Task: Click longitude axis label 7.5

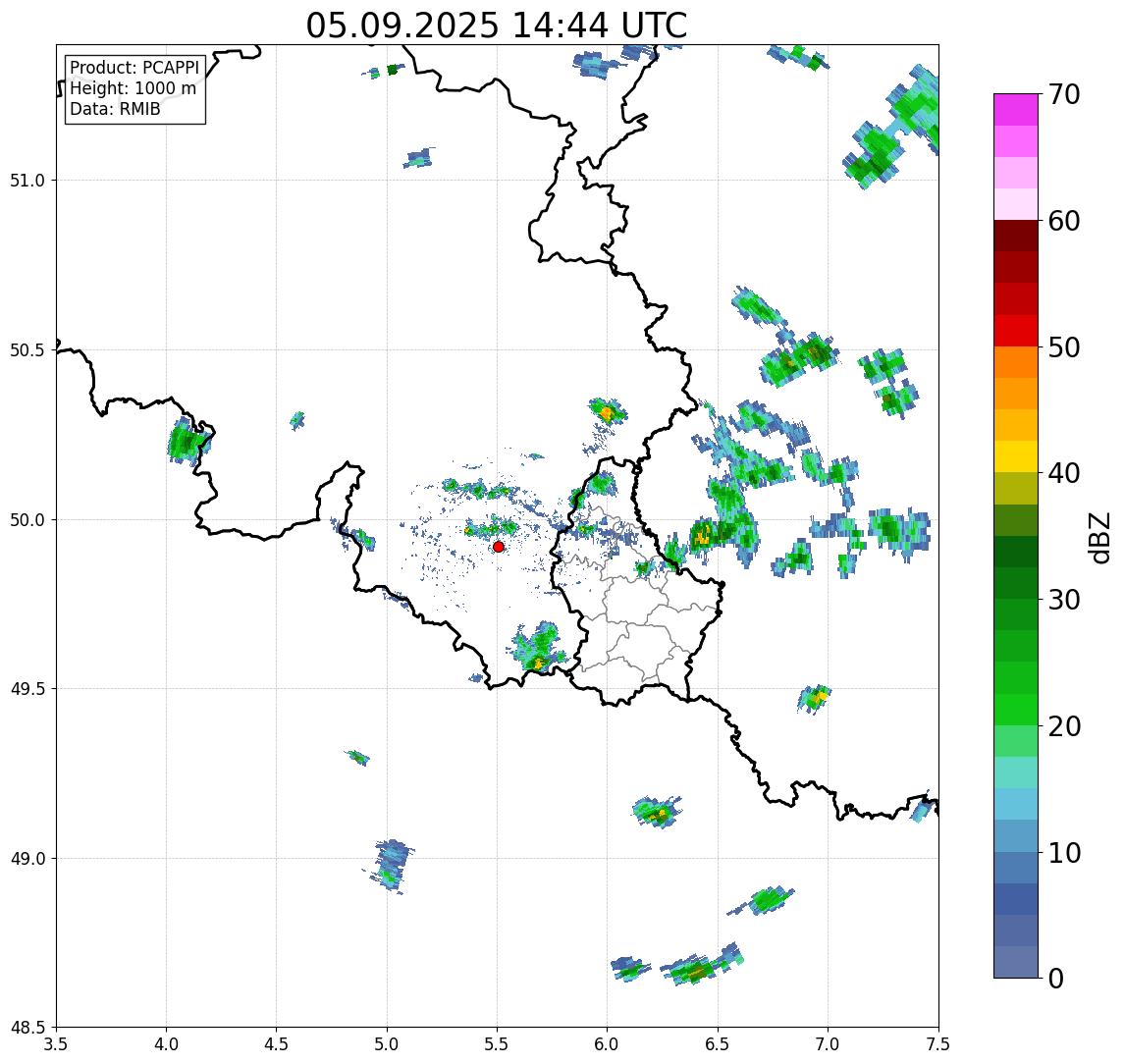Action: coord(938,1044)
